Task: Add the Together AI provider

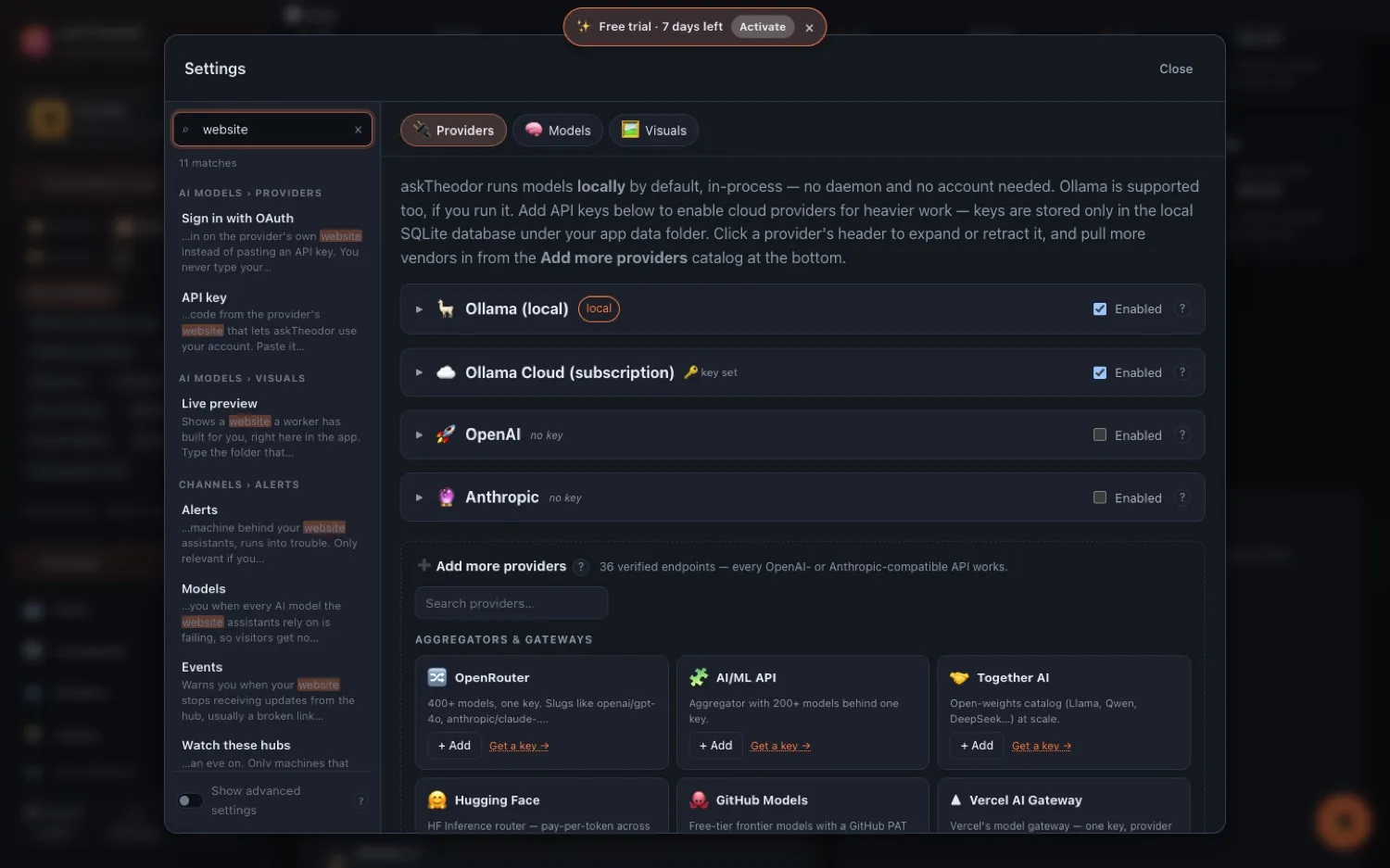Action: pyautogui.click(x=977, y=746)
